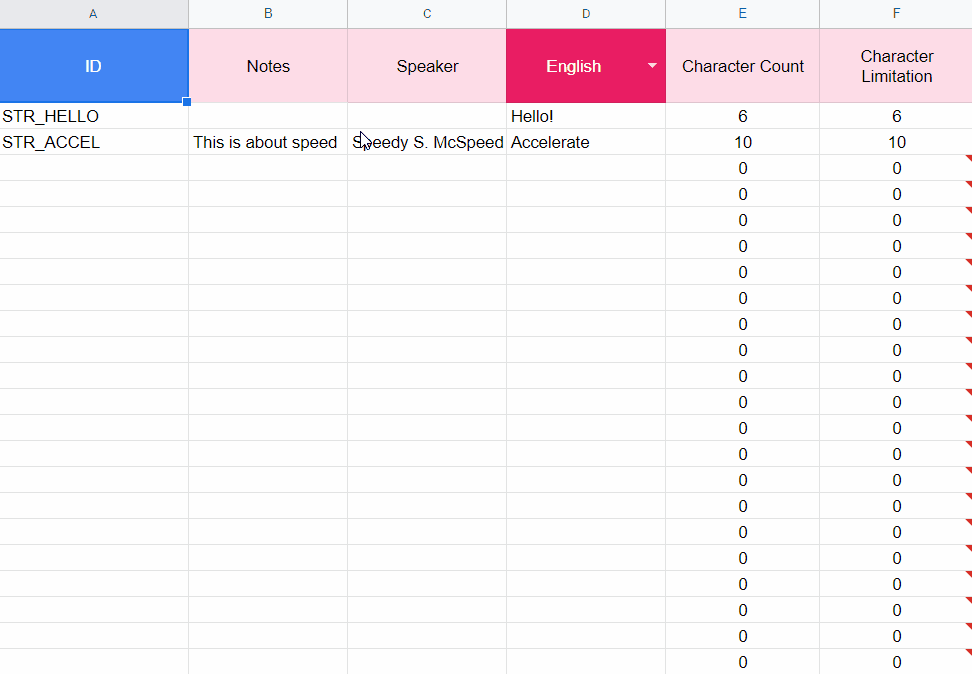Click the Character Count value 10 cell

coord(743,142)
